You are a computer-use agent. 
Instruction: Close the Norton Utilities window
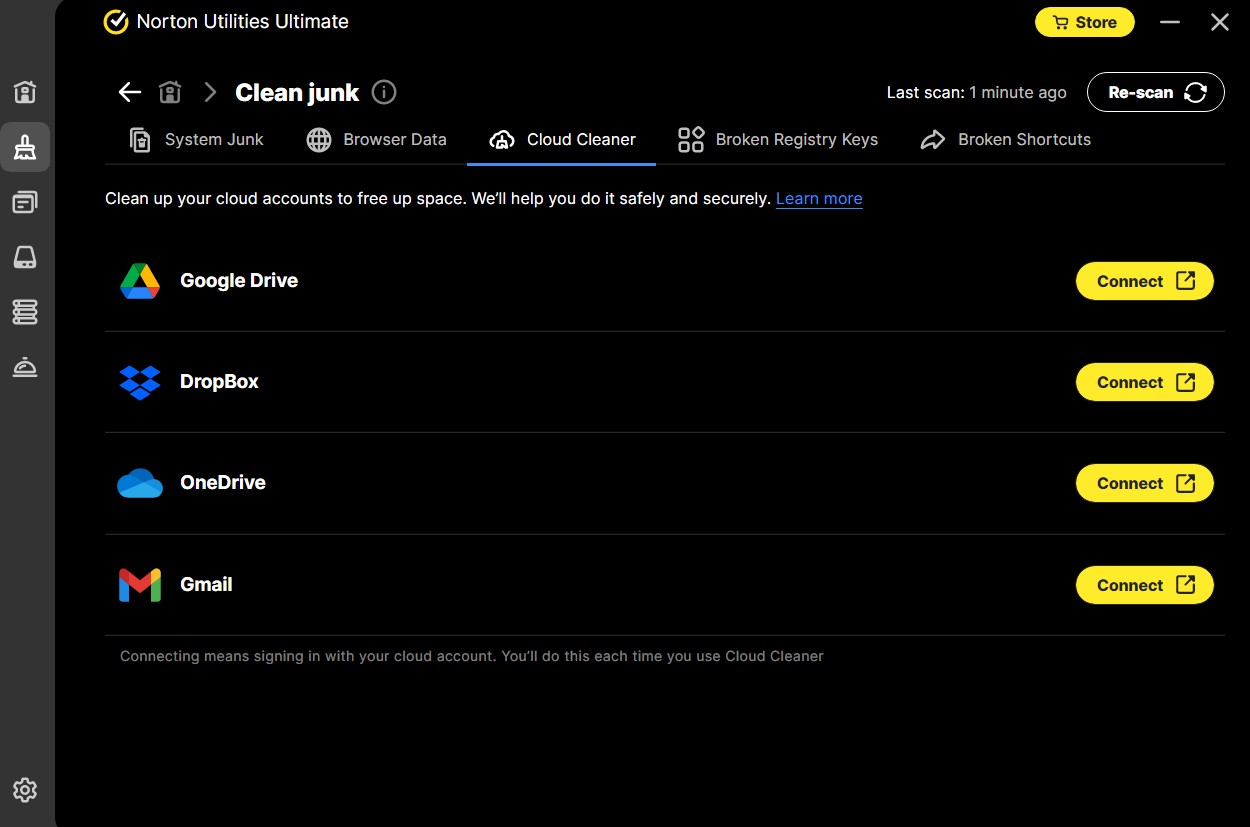1220,22
